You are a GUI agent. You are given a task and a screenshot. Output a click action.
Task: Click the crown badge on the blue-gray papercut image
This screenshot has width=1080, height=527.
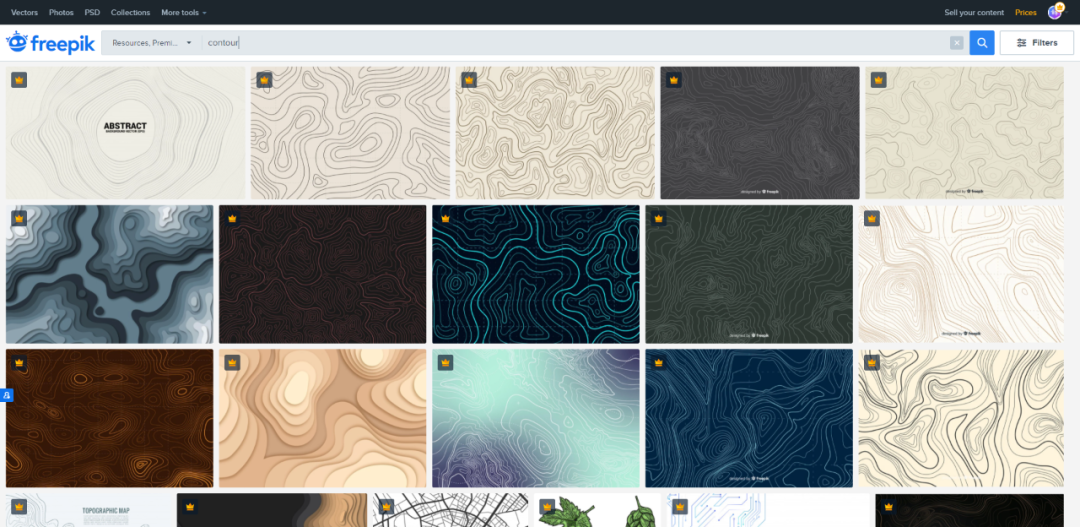[x=19, y=218]
